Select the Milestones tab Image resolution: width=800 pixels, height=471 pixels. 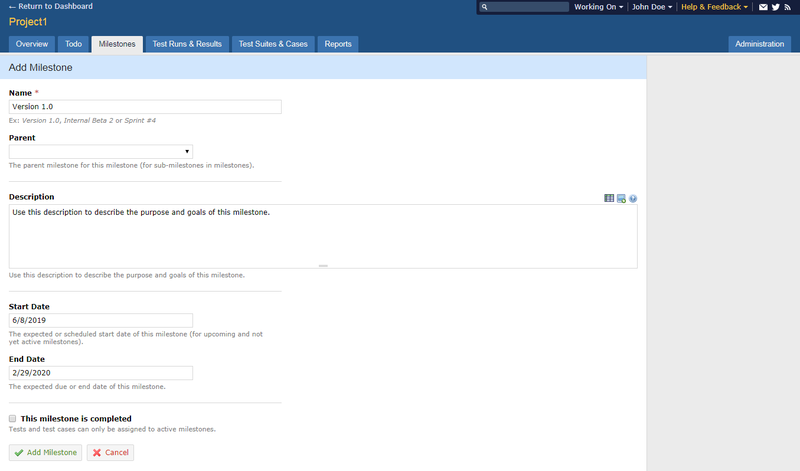(117, 44)
